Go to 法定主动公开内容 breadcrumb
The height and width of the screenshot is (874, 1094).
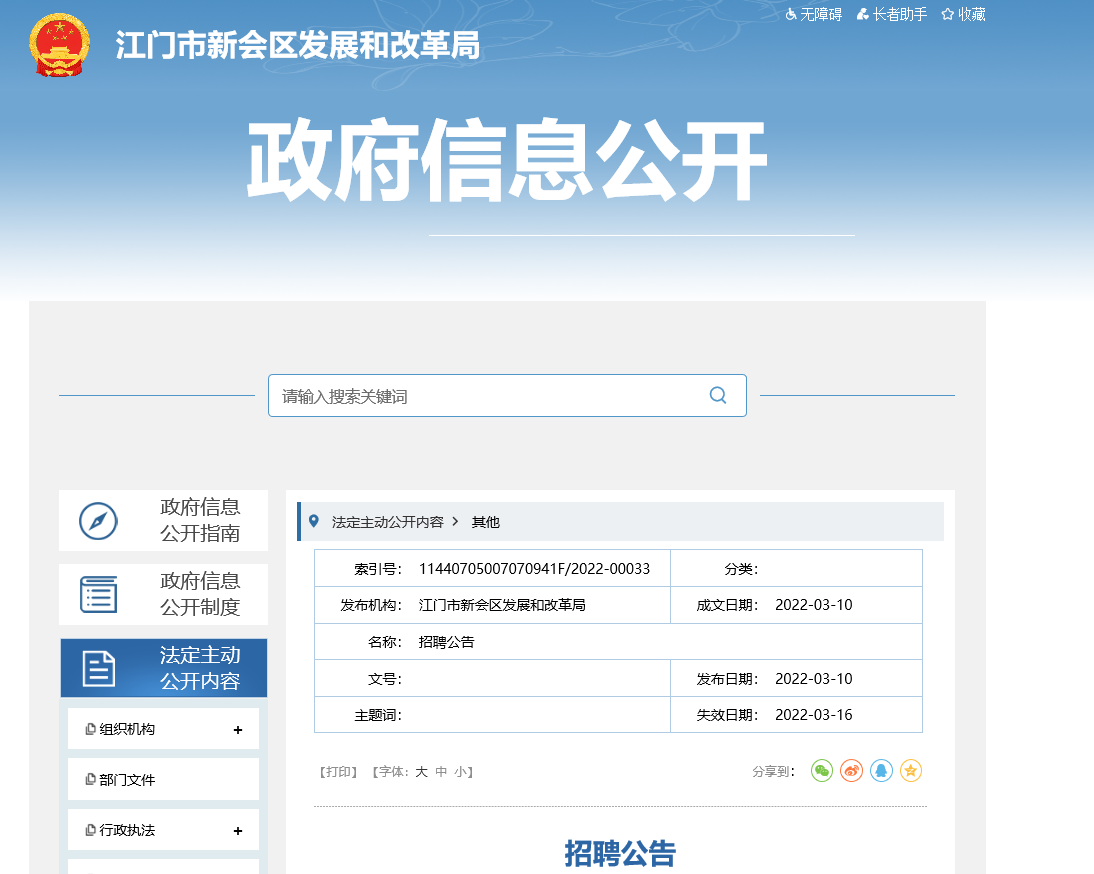pyautogui.click(x=387, y=522)
